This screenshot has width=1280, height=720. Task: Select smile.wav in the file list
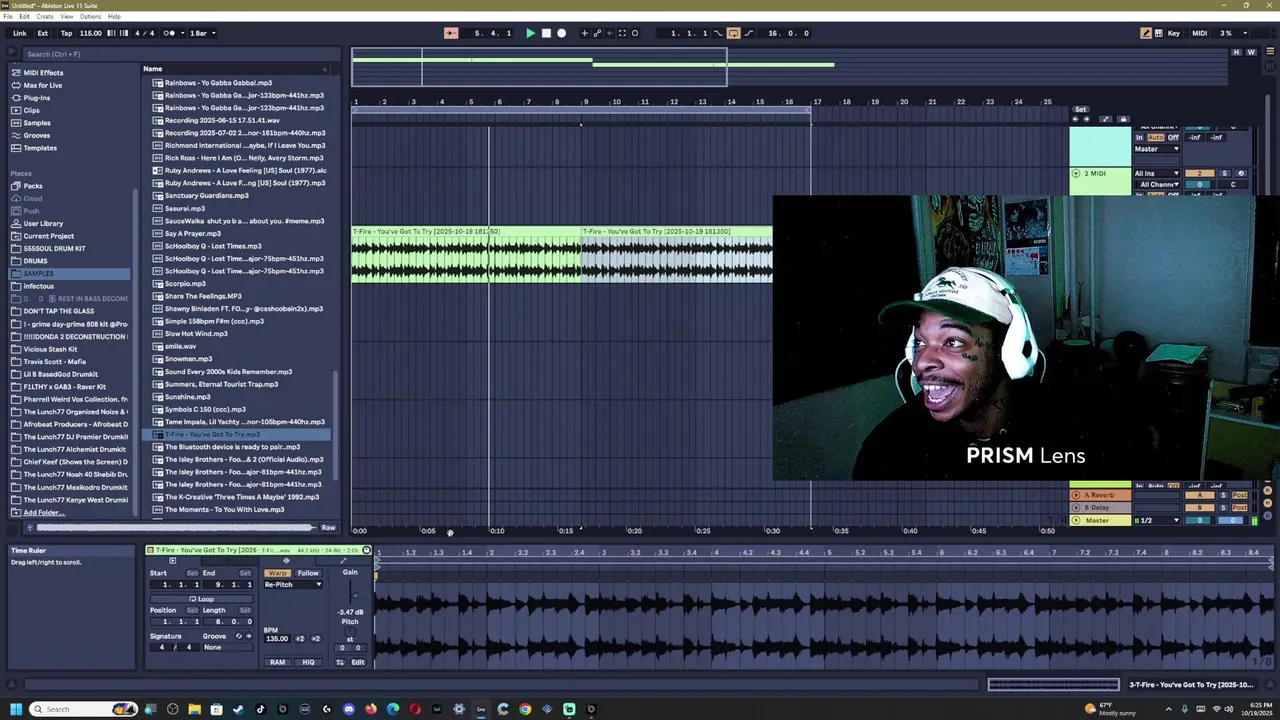(x=180, y=346)
